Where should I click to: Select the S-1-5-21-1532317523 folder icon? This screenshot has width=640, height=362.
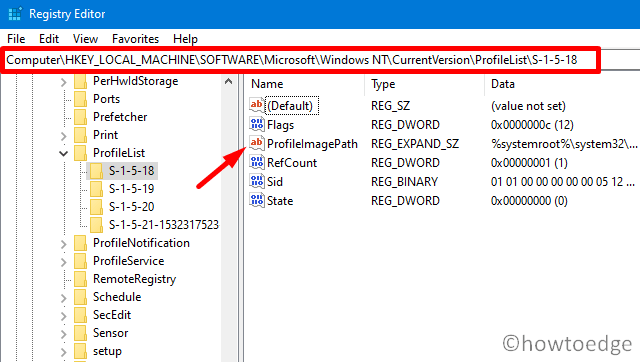point(96,225)
